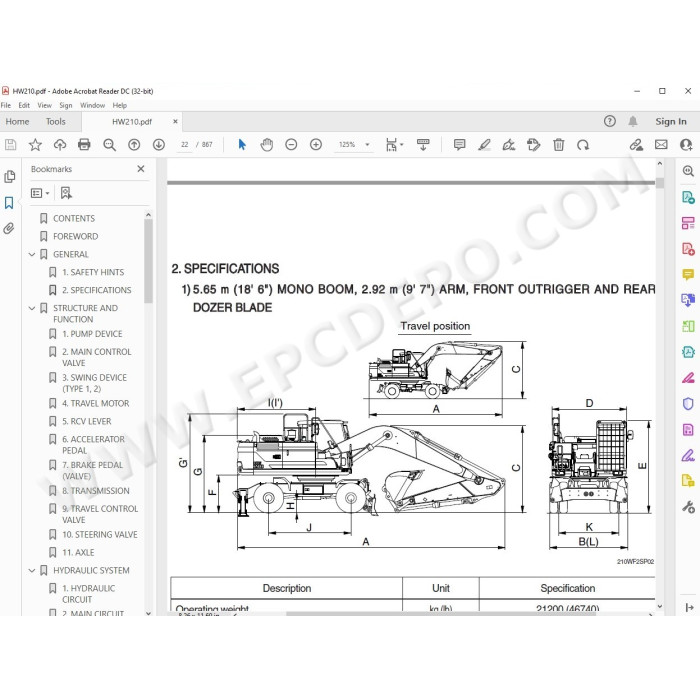This screenshot has height=700, width=700.
Task: Zoom out with minus icon
Action: coord(291,145)
